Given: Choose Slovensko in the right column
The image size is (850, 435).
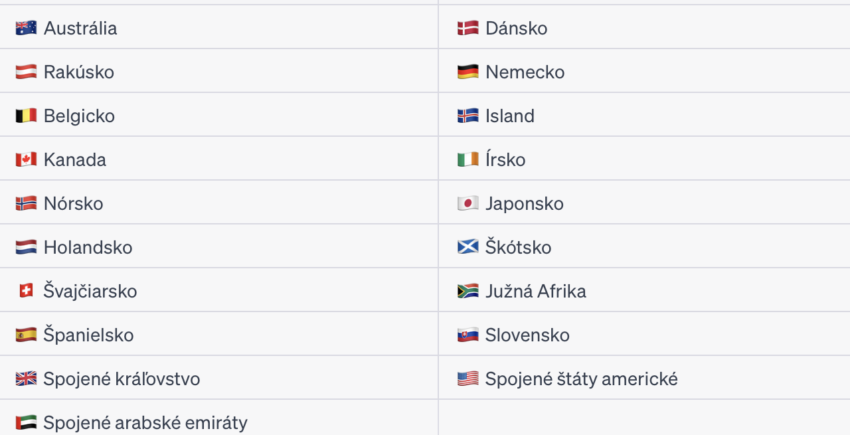Looking at the screenshot, I should [644, 335].
